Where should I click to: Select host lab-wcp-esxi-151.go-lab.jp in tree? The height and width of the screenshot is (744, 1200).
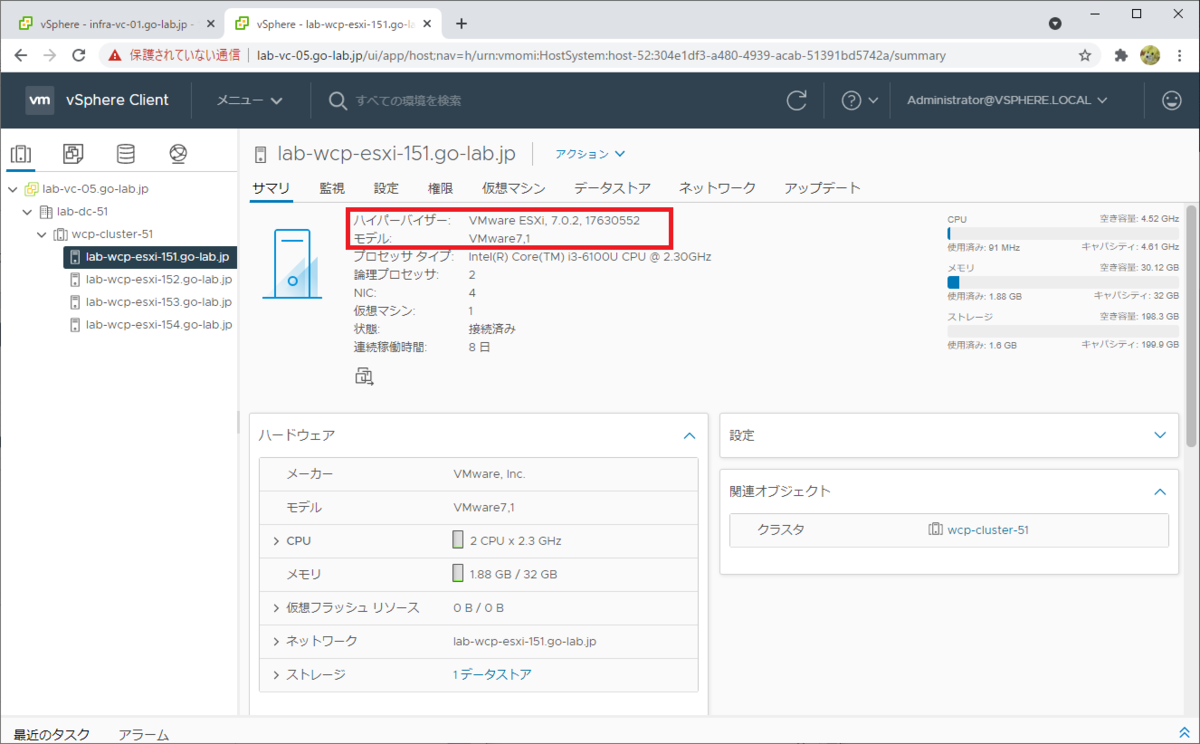(x=150, y=257)
